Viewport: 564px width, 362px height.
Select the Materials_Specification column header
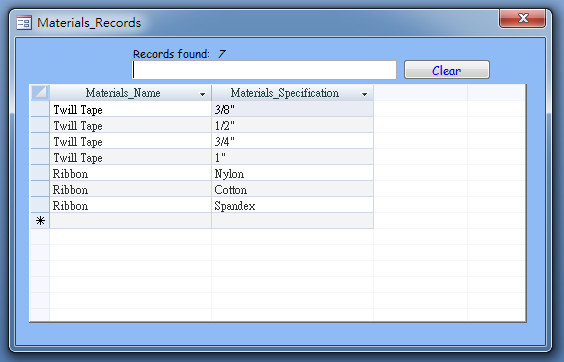[292, 93]
